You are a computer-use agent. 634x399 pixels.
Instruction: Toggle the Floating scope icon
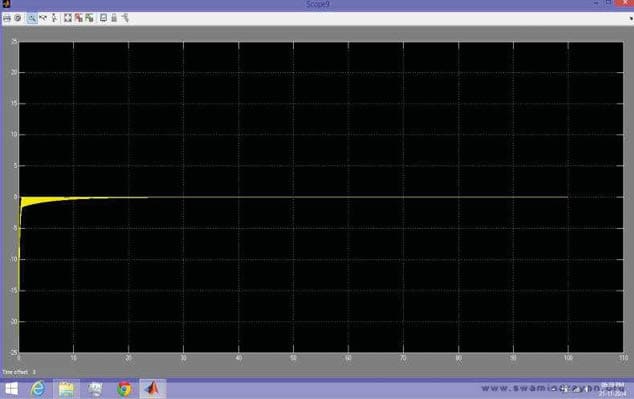(x=104, y=18)
